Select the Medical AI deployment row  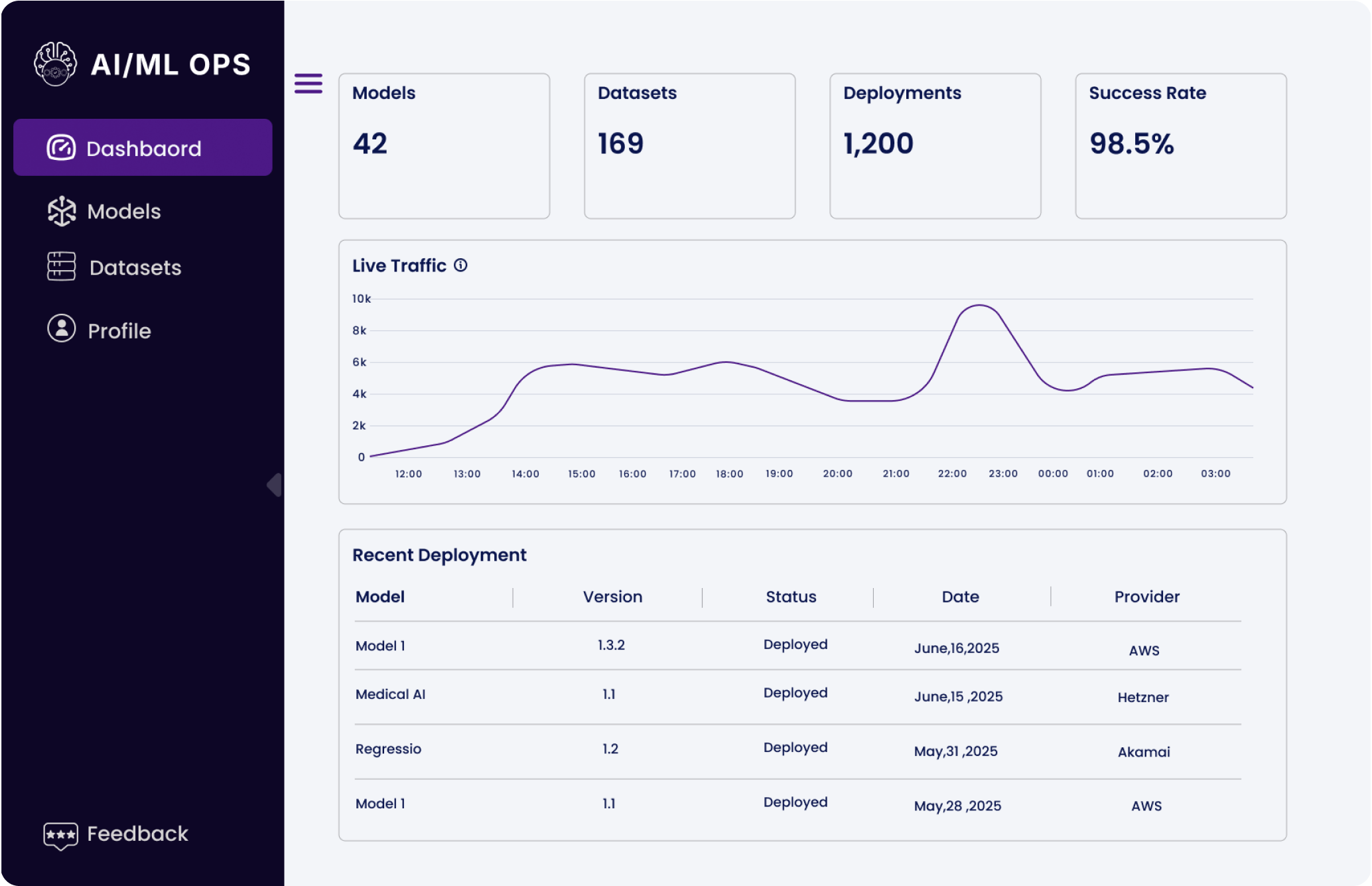click(391, 694)
